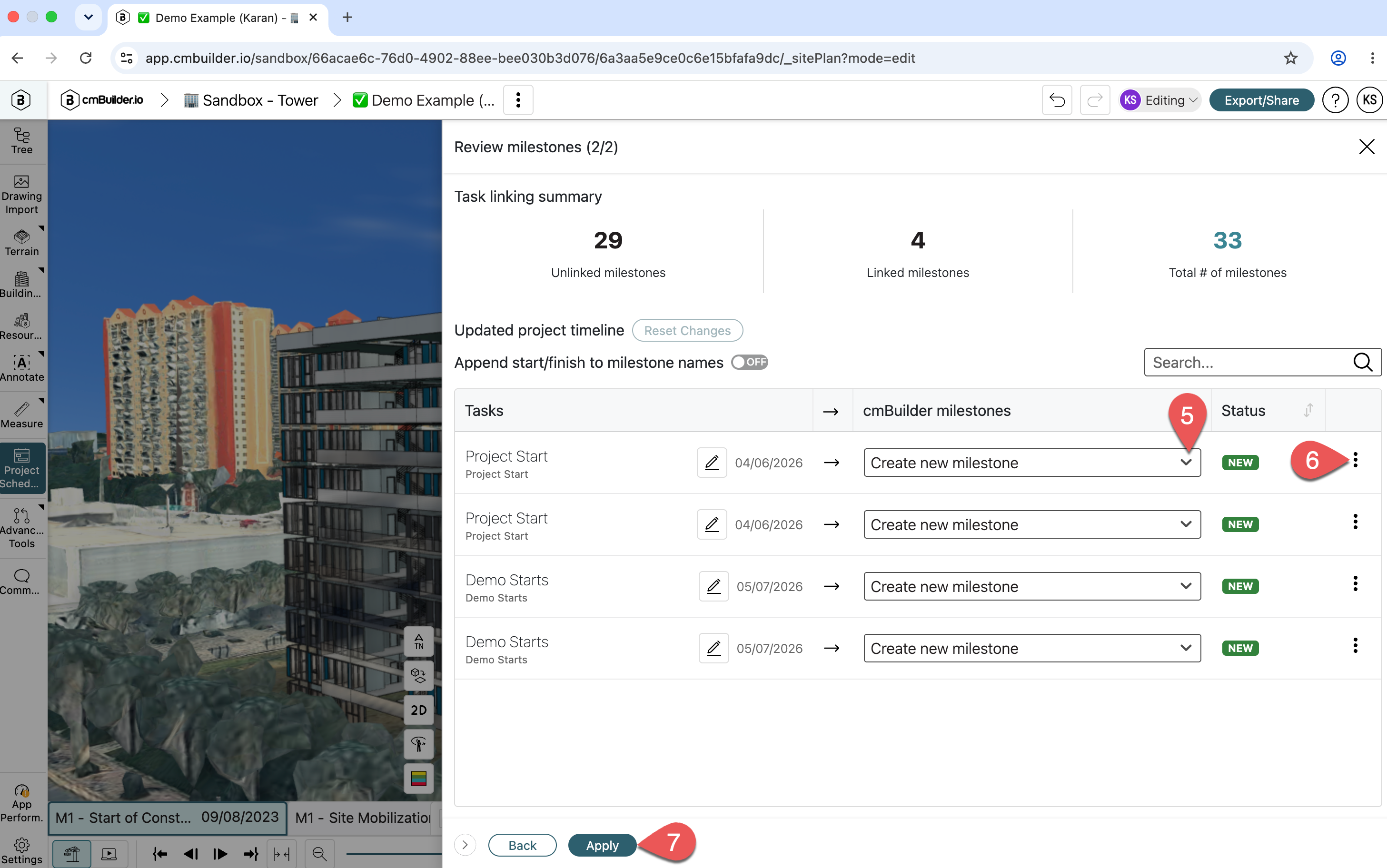Screen dimensions: 1387x868
Task: Open kebab menu for second Demo Starts row
Action: 1356,646
